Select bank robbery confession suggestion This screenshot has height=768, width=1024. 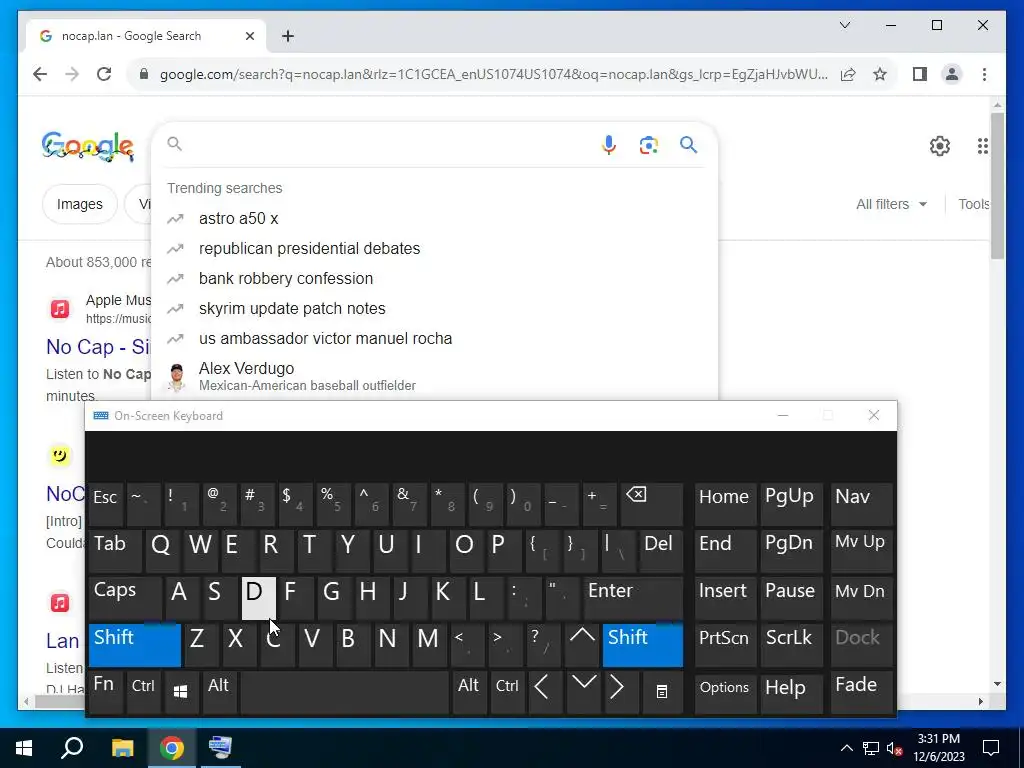[434, 278]
